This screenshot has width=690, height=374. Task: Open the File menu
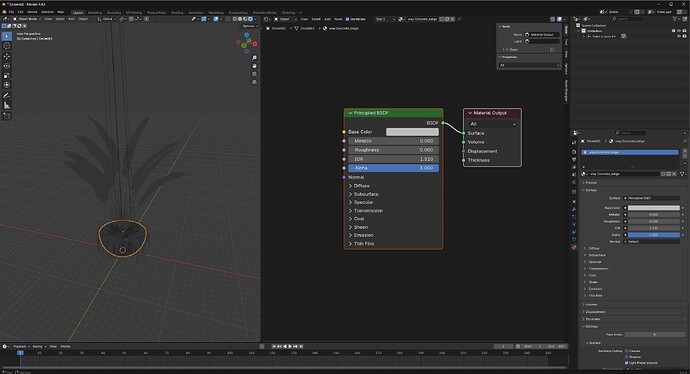(x=11, y=12)
